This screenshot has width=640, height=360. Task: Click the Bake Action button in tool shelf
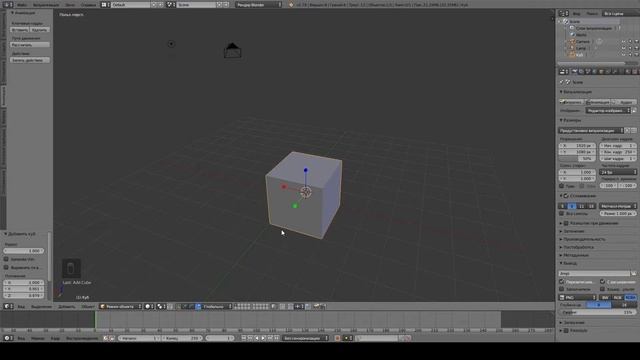coord(30,60)
